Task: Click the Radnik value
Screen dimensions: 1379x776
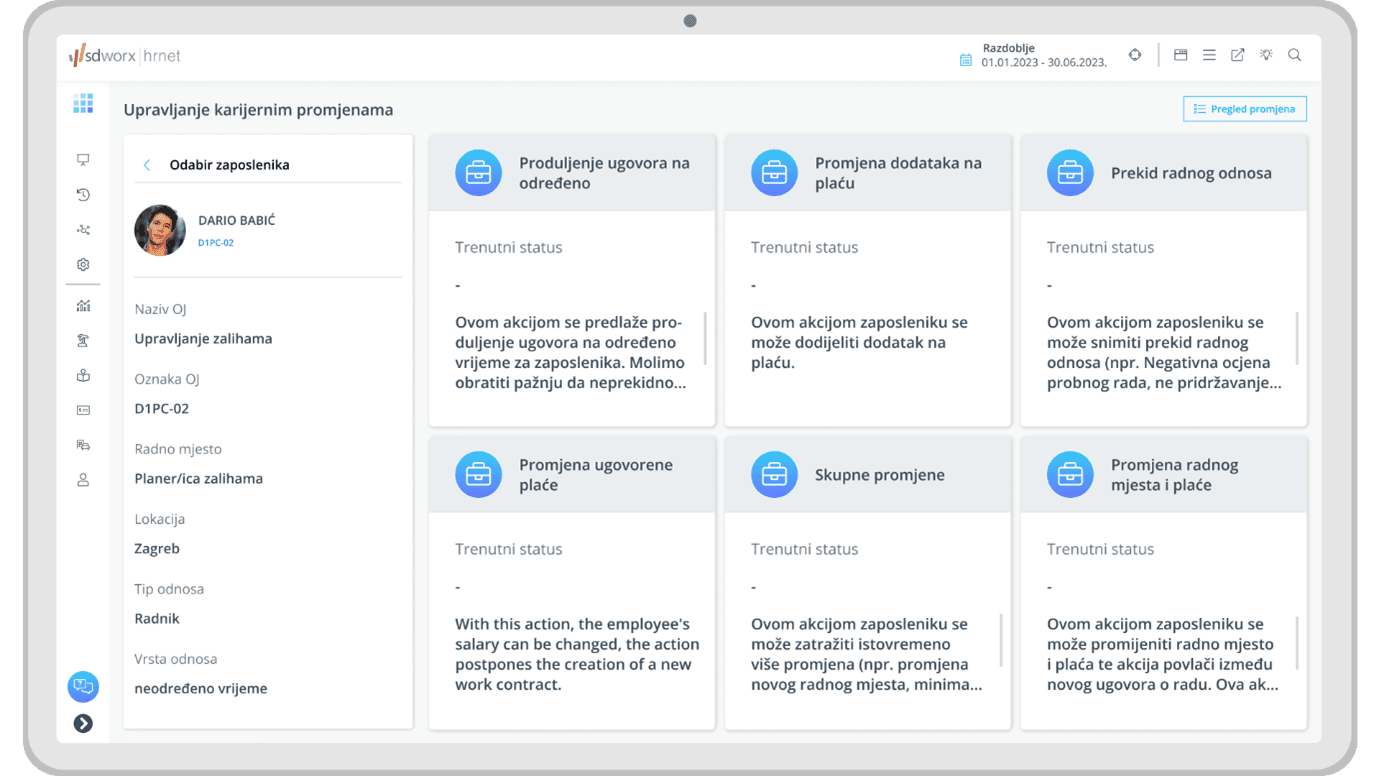Action: click(x=157, y=619)
